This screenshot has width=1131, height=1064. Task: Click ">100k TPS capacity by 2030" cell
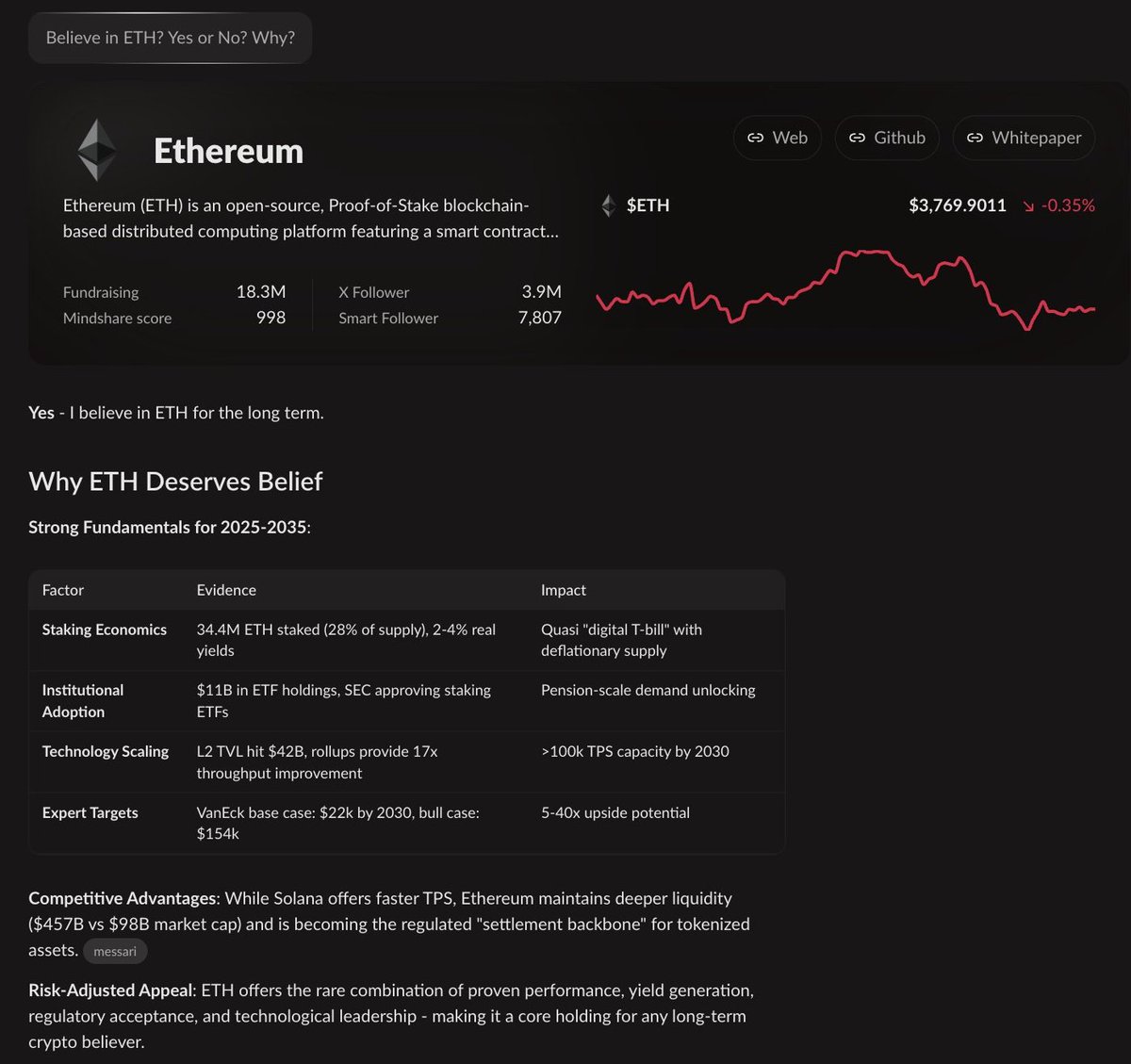pos(635,751)
